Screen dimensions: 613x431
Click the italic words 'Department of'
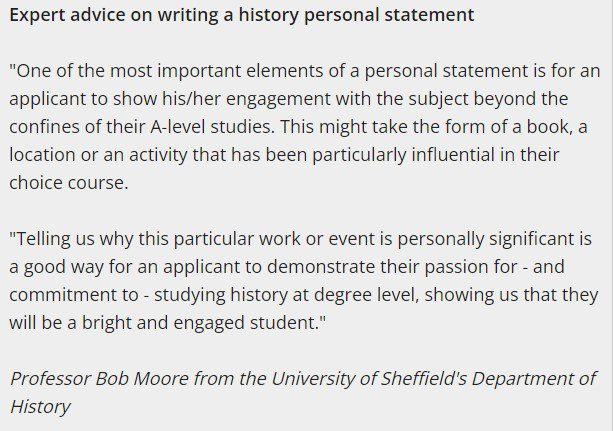pos(533,379)
